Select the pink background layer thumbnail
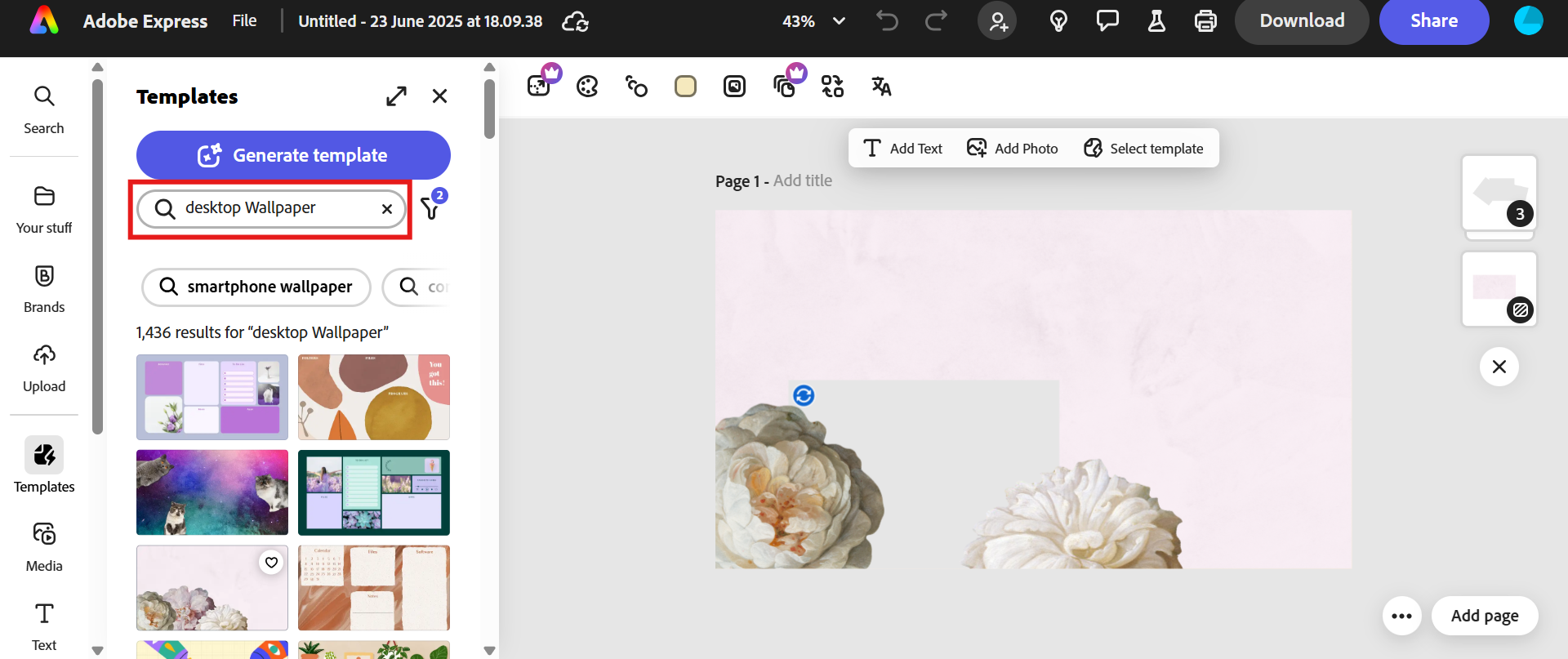 tap(1499, 289)
